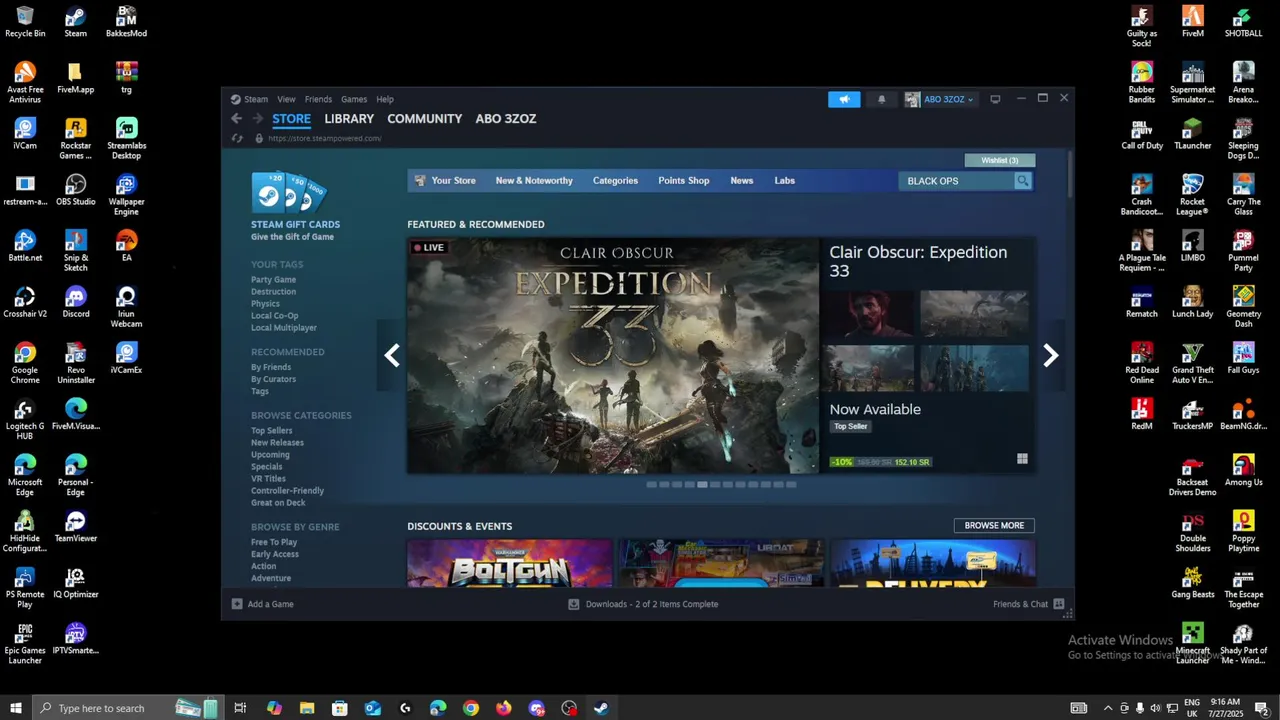Open the store News link
The height and width of the screenshot is (720, 1280).
click(x=742, y=181)
